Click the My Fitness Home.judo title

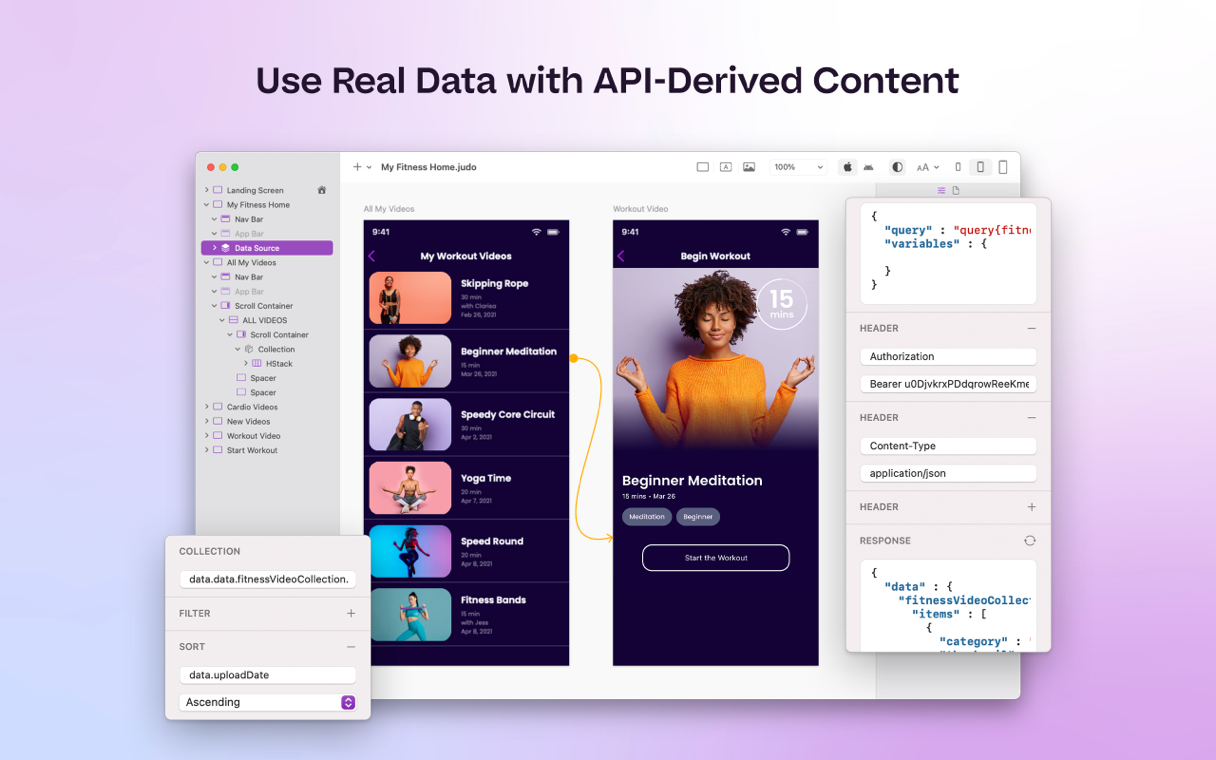click(x=428, y=167)
